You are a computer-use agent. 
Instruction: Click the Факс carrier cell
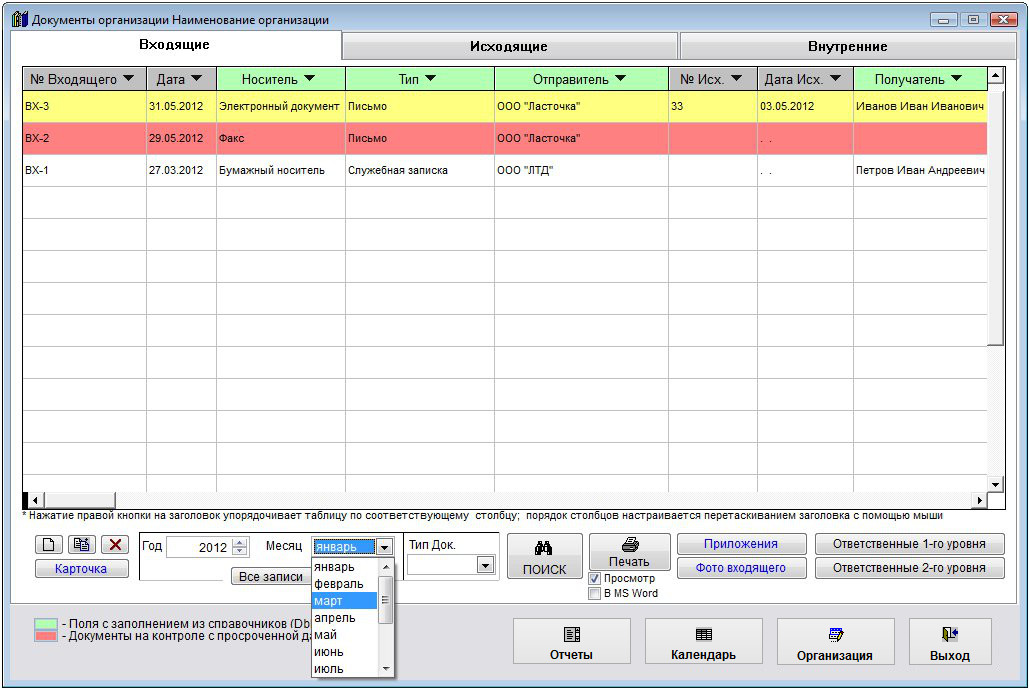[281, 139]
